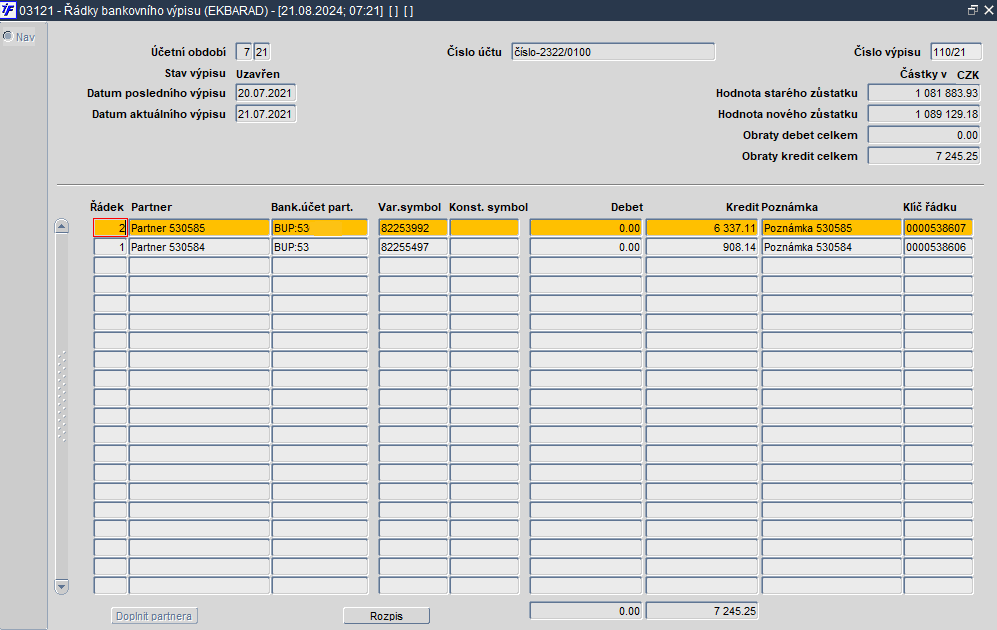Click the Datum aktuálního výpisu field
The height and width of the screenshot is (630, 997).
(x=265, y=114)
